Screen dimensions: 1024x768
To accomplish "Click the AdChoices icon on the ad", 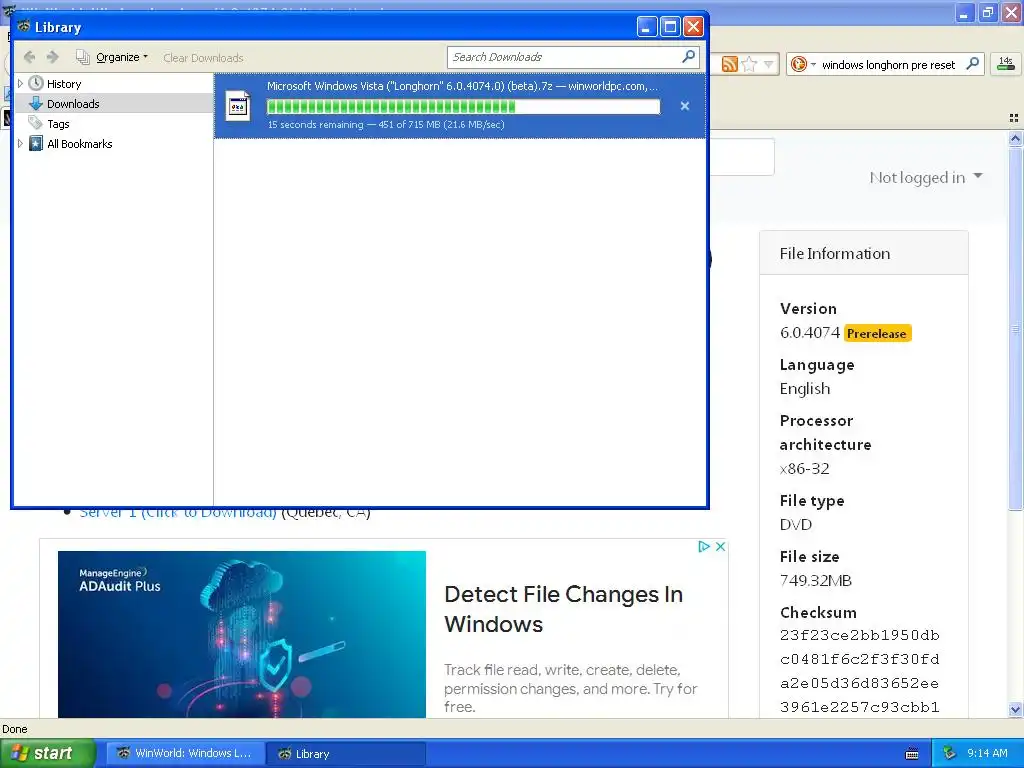I will (x=703, y=547).
